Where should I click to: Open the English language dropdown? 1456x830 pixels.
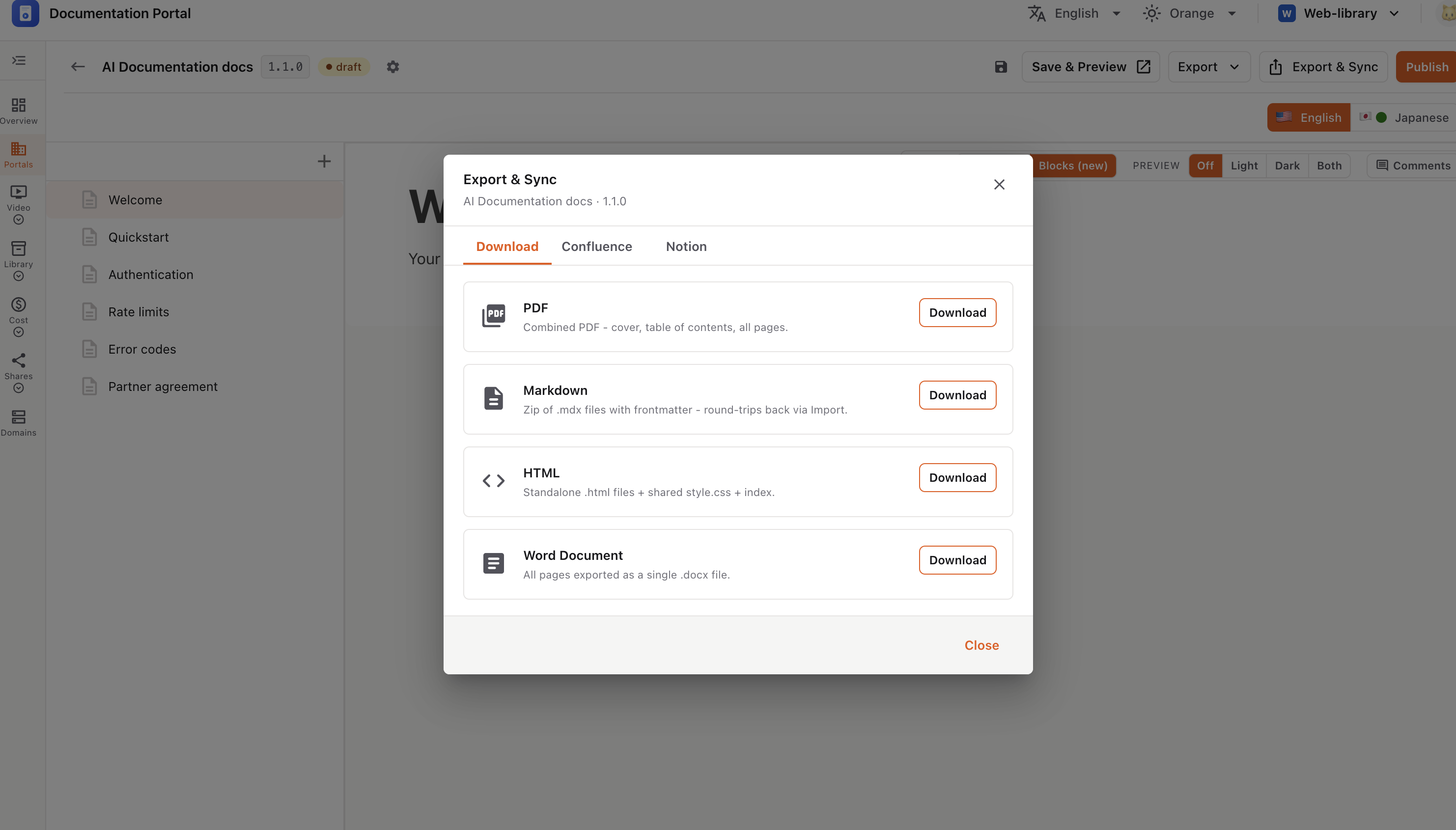[x=1075, y=13]
